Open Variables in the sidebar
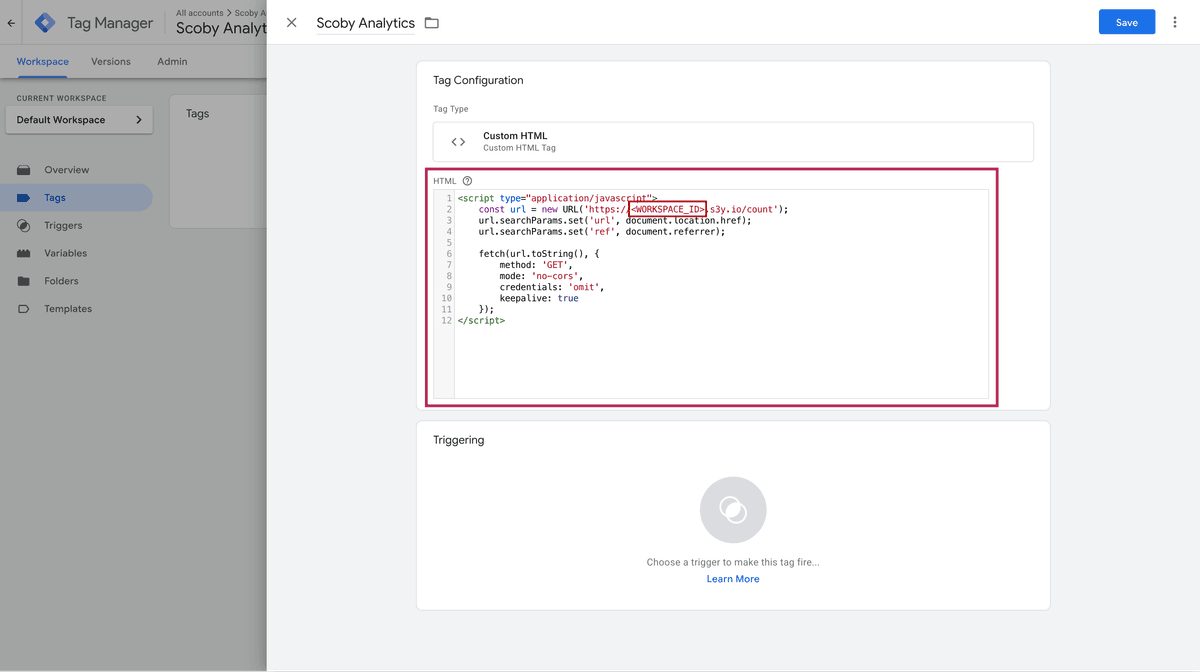This screenshot has width=1200, height=672. (65, 254)
